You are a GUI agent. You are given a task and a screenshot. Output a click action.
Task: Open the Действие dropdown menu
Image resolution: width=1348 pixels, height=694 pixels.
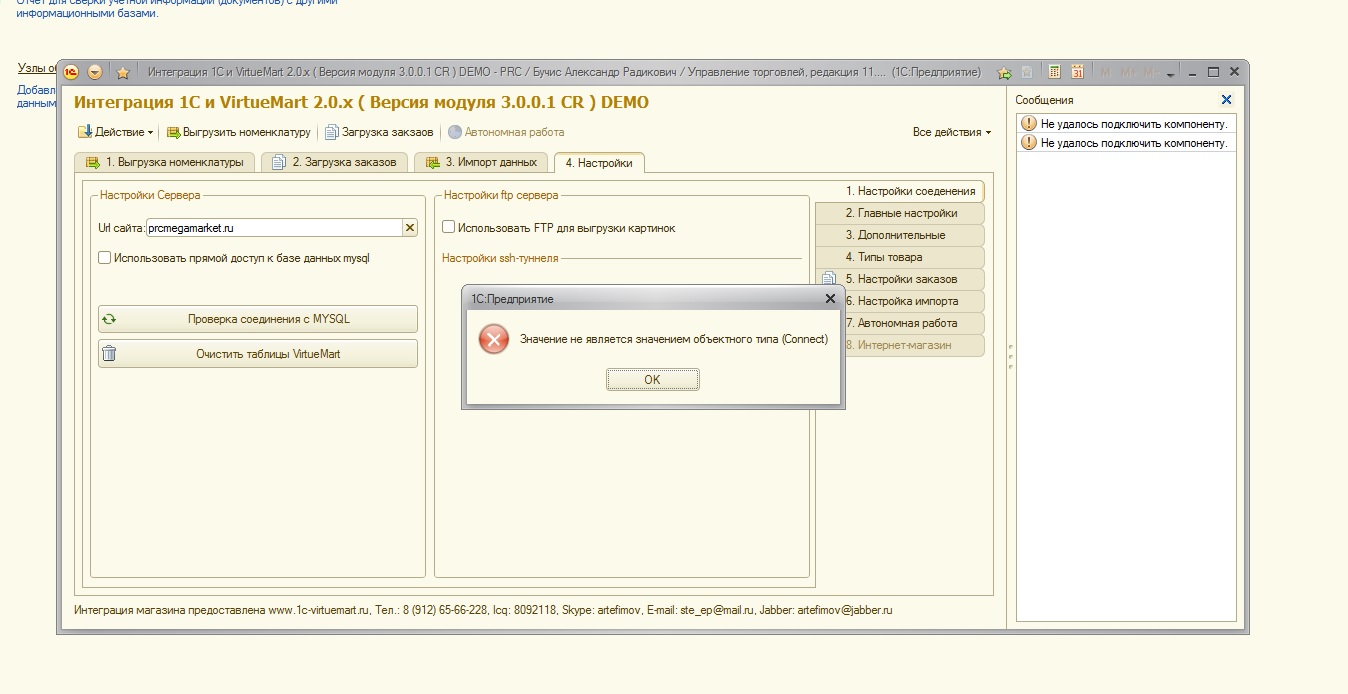click(116, 132)
